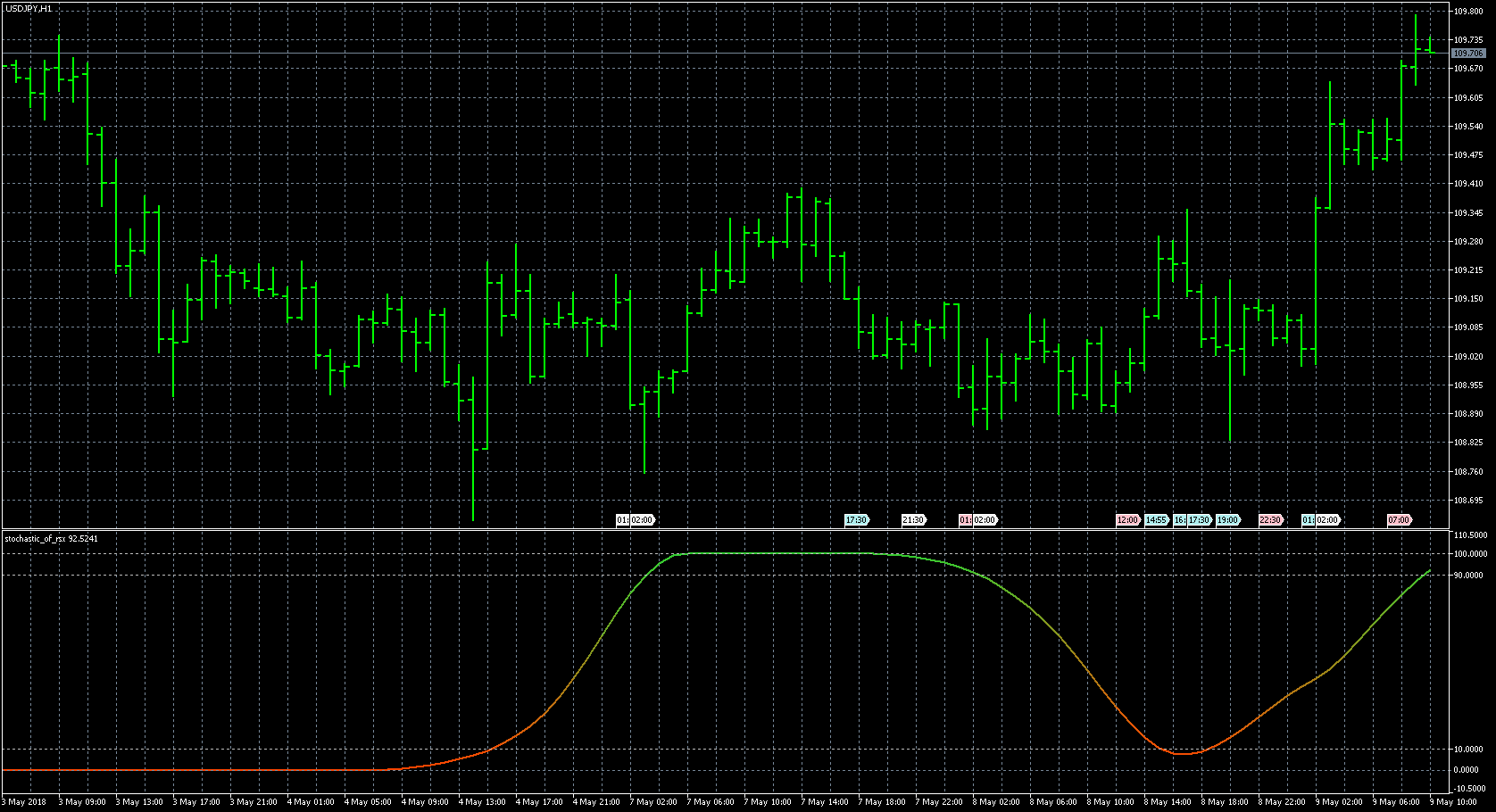The height and width of the screenshot is (812, 1496).
Task: Open the 14:55 cyan event marker
Action: [x=1156, y=520]
